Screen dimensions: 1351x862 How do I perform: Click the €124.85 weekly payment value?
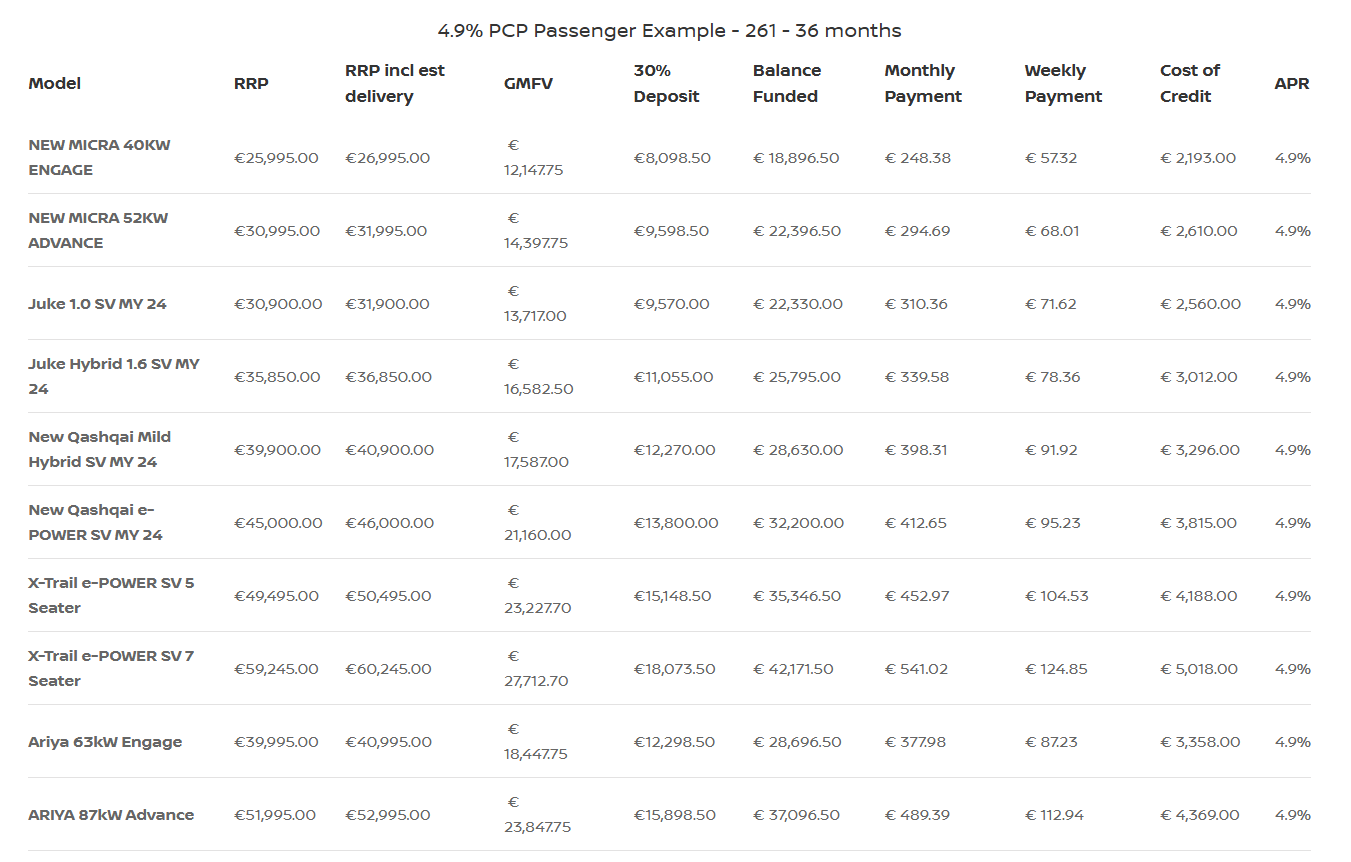1056,669
